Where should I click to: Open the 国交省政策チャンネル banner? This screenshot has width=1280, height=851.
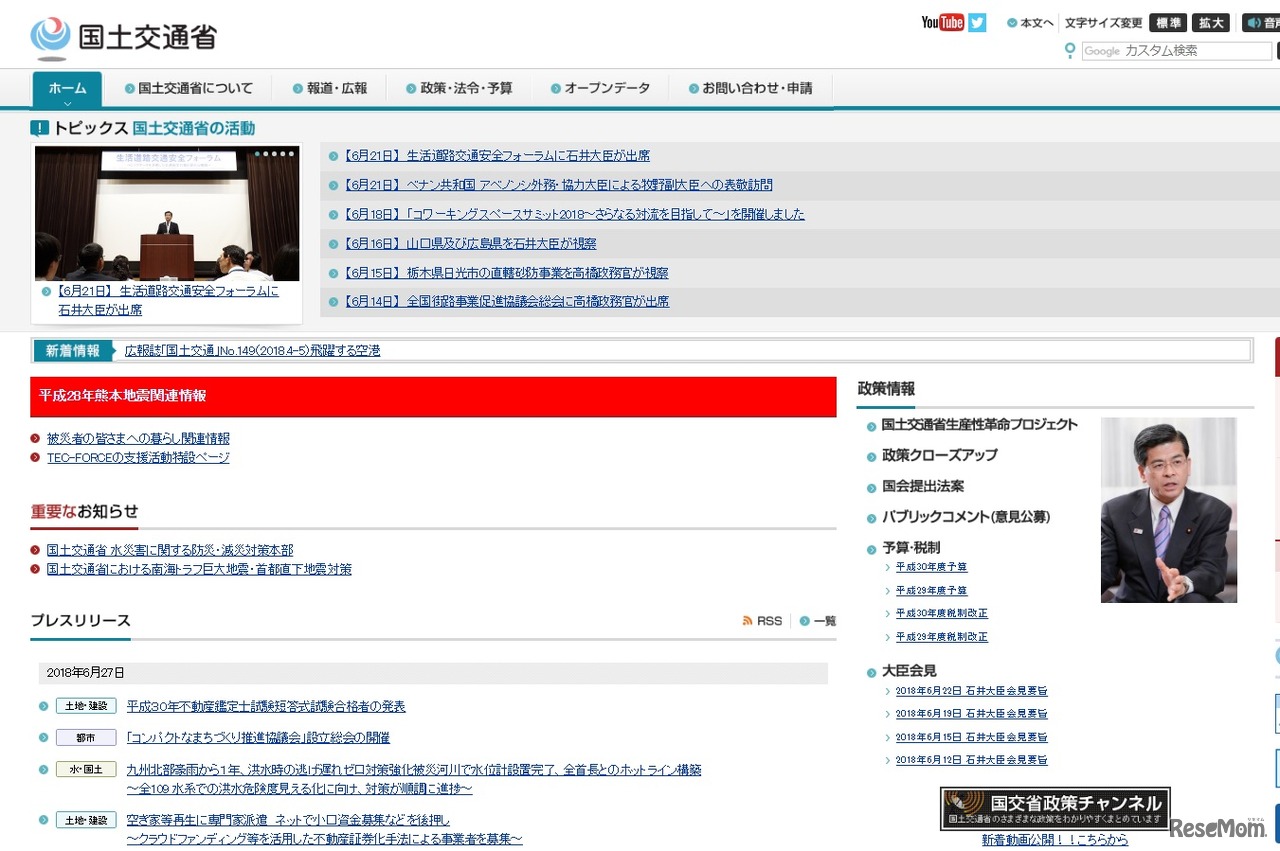pyautogui.click(x=1054, y=810)
